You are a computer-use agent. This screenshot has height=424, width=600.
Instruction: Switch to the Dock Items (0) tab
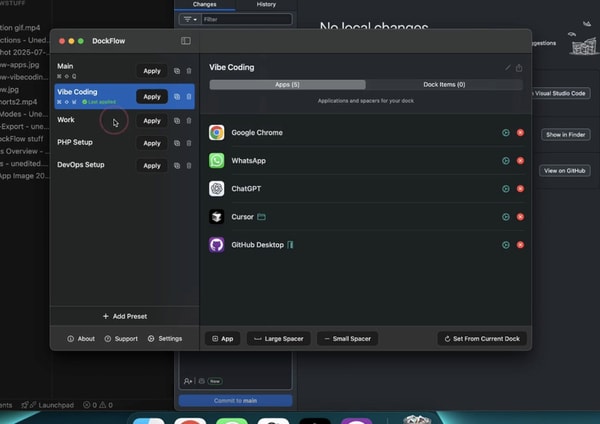[x=444, y=85]
